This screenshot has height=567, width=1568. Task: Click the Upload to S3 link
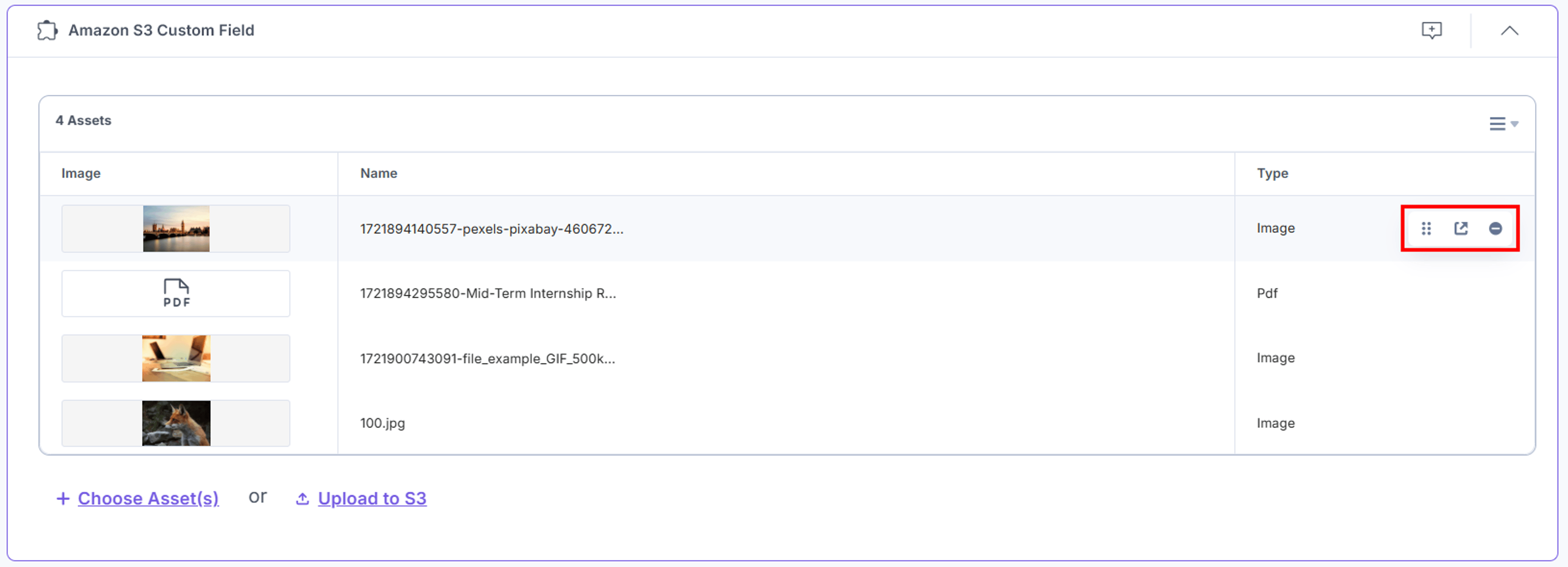pos(372,498)
